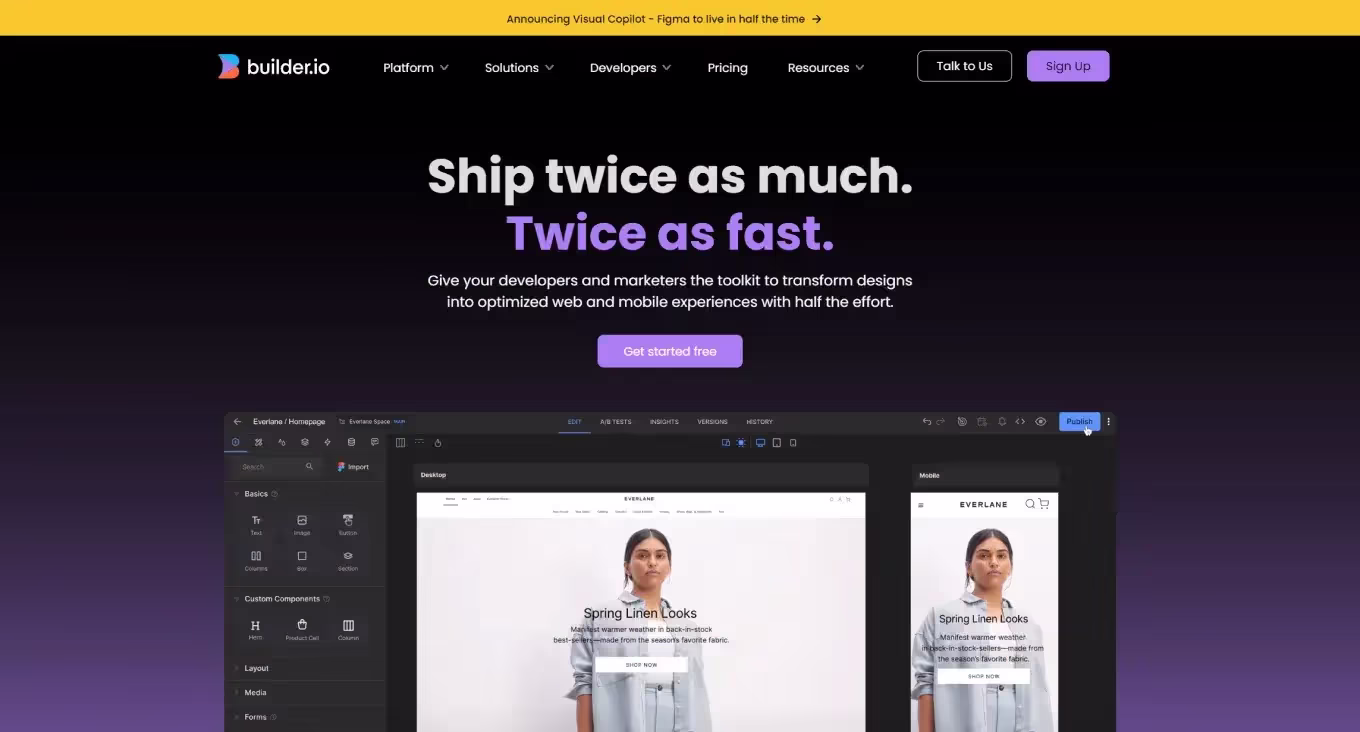1360x732 pixels.
Task: Choose the Product Cell custom component
Action: click(302, 628)
